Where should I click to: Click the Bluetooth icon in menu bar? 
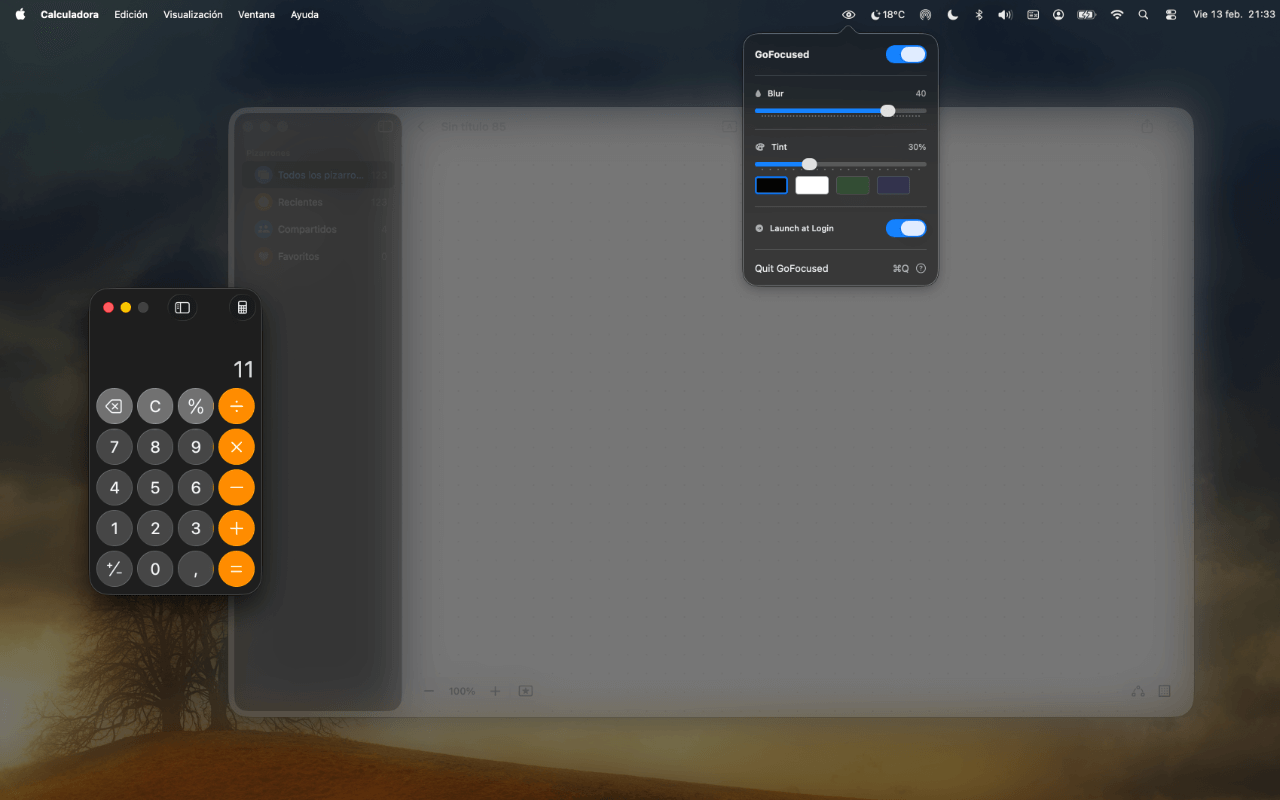click(x=978, y=14)
